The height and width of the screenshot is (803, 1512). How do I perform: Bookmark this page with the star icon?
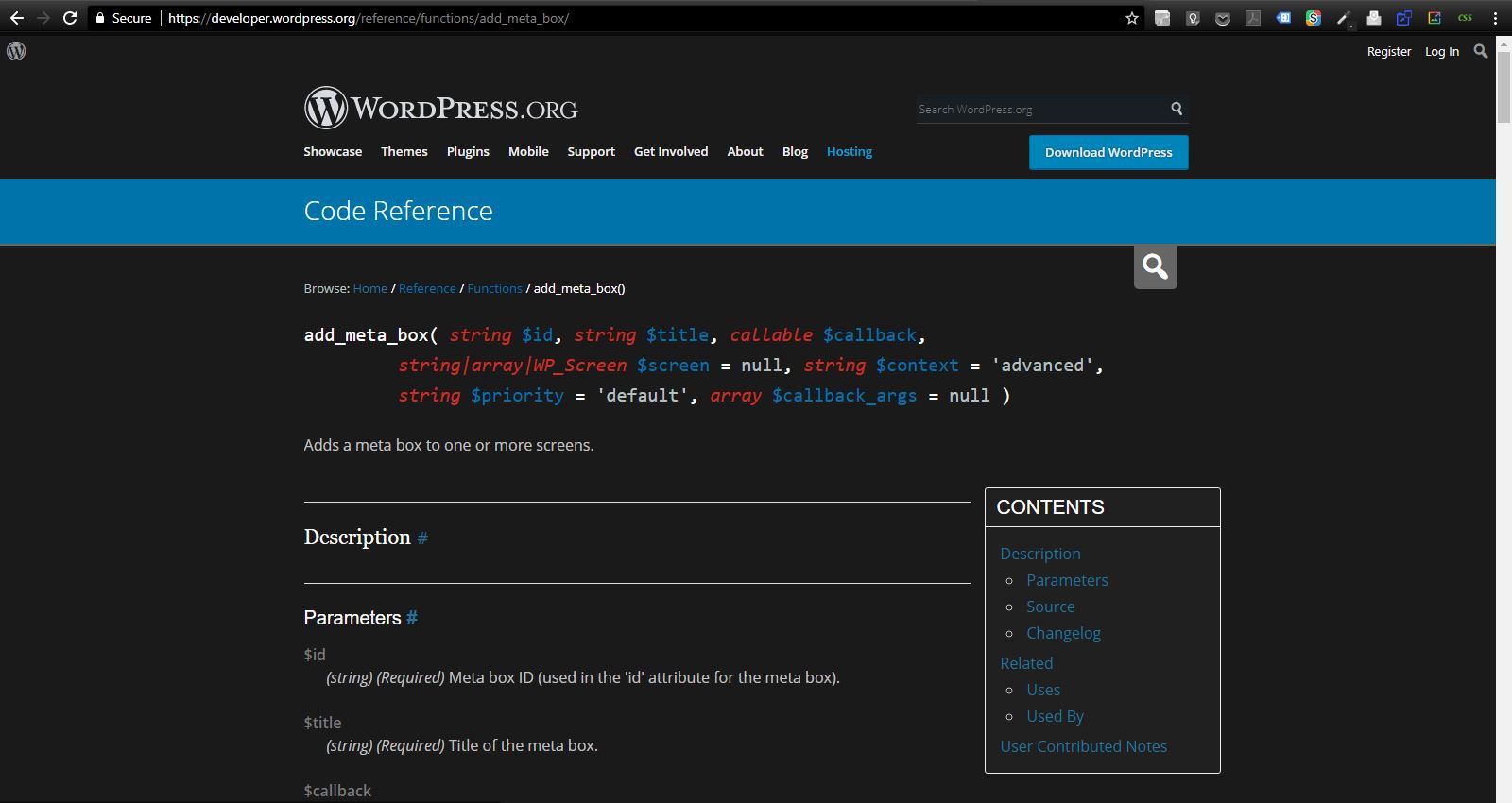pyautogui.click(x=1132, y=18)
